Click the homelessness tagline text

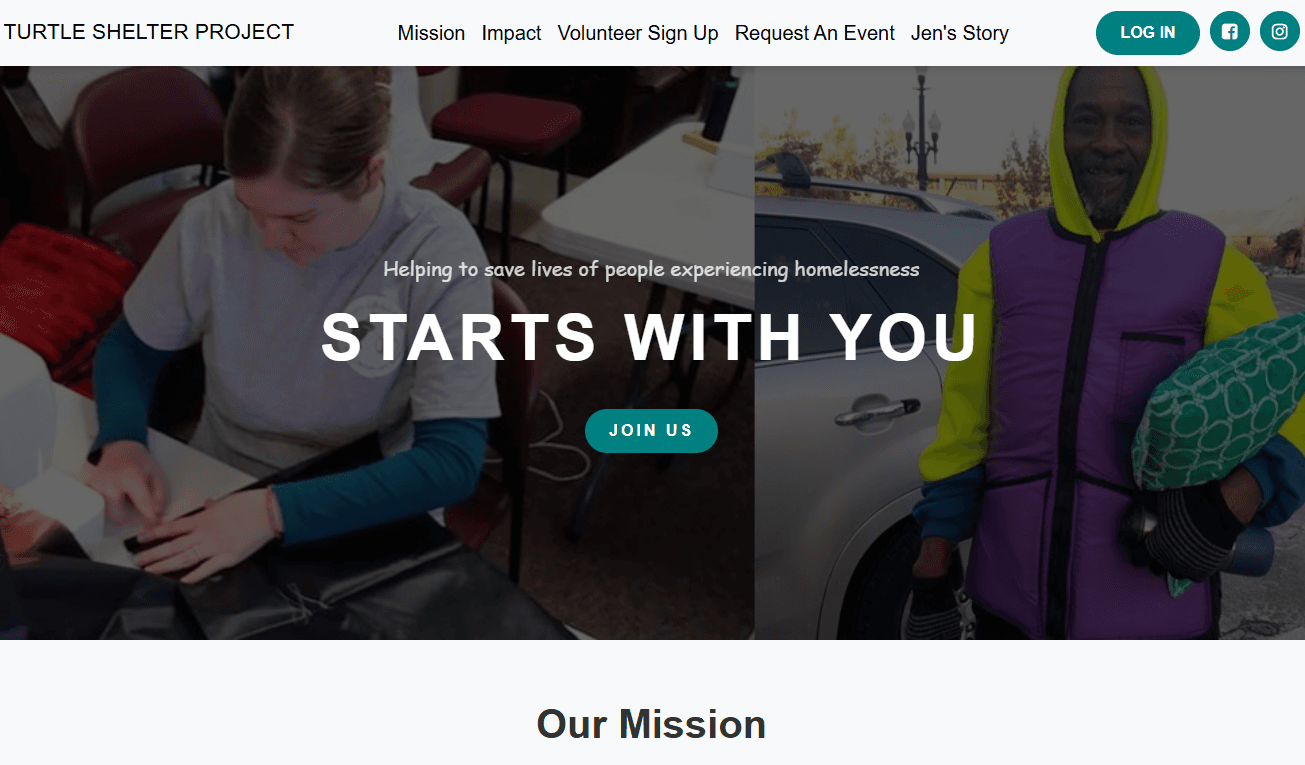[x=651, y=269]
